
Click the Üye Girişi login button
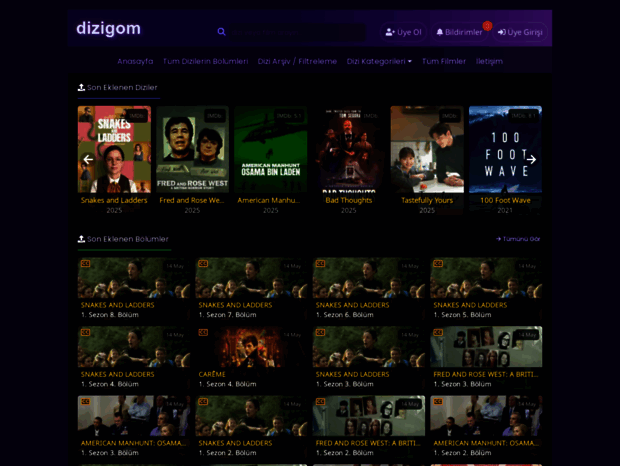tap(520, 32)
